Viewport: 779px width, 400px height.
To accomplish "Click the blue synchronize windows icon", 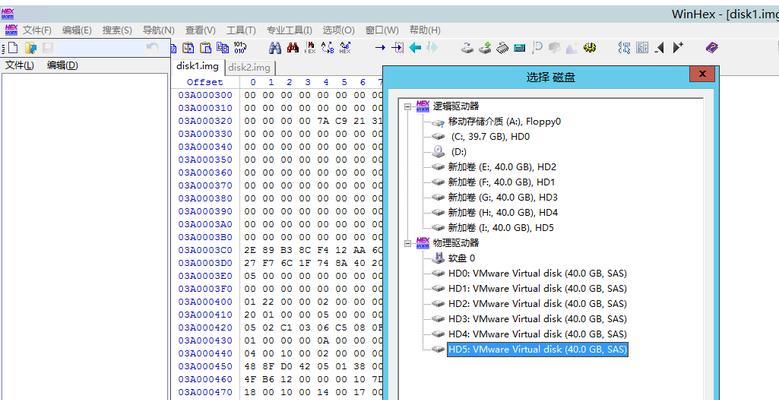I will pyautogui.click(x=624, y=48).
